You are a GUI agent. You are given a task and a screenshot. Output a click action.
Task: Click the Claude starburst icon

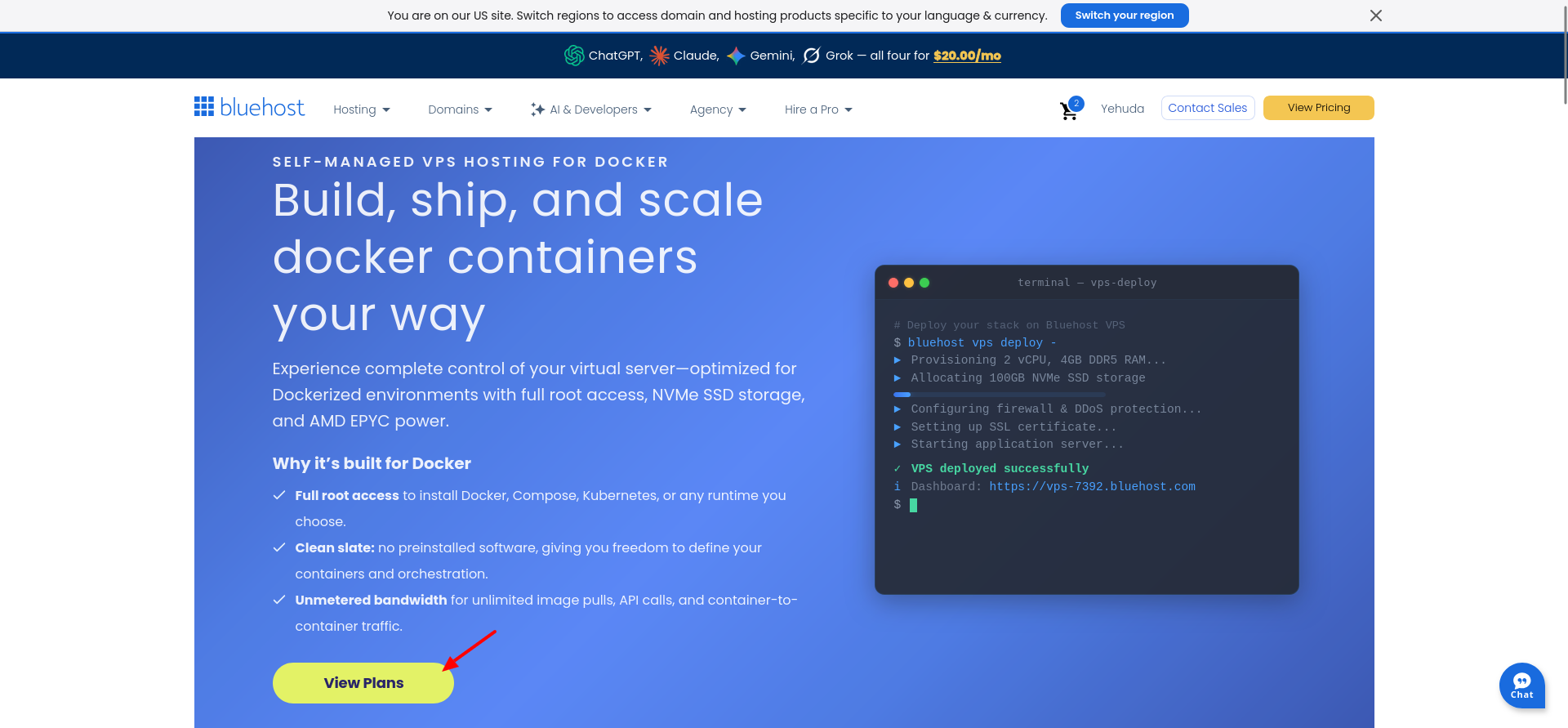pyautogui.click(x=659, y=56)
